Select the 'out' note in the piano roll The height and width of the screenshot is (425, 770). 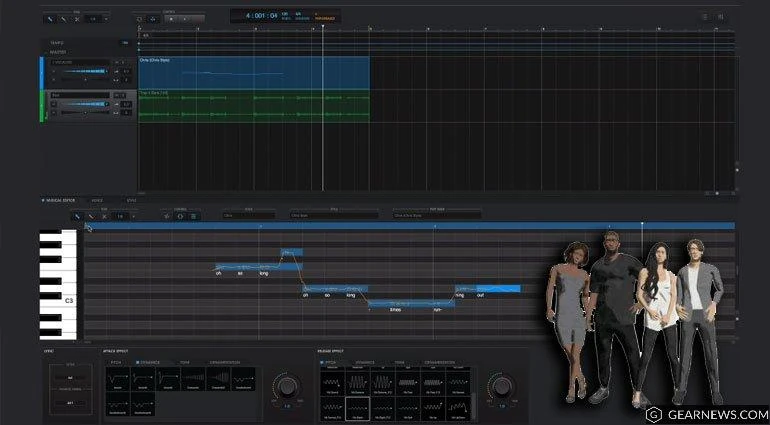point(498,289)
